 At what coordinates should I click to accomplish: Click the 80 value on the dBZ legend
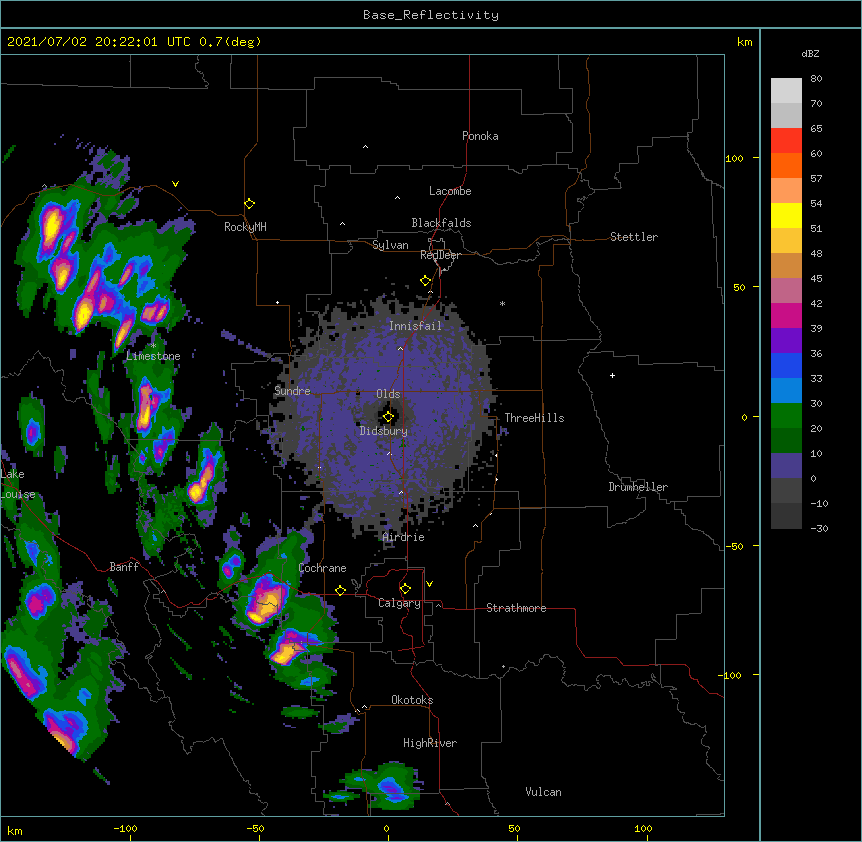816,79
